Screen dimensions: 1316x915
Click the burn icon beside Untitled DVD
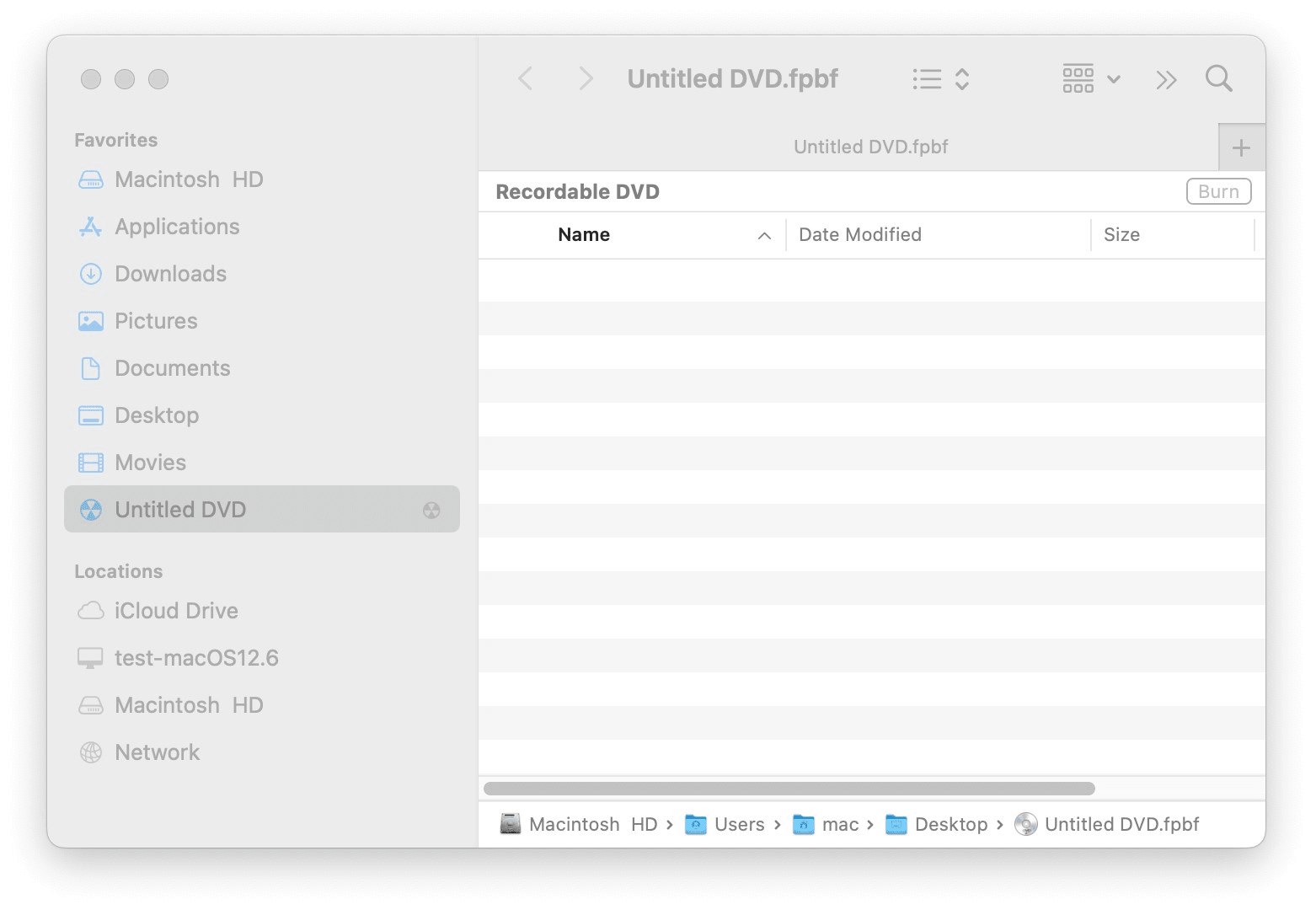pyautogui.click(x=431, y=510)
